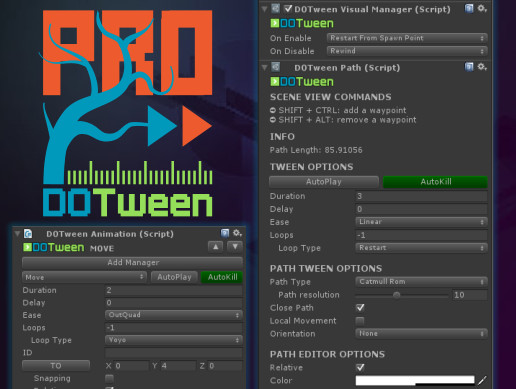Toggle AutoKill in DOTween Animation panel

(222, 277)
